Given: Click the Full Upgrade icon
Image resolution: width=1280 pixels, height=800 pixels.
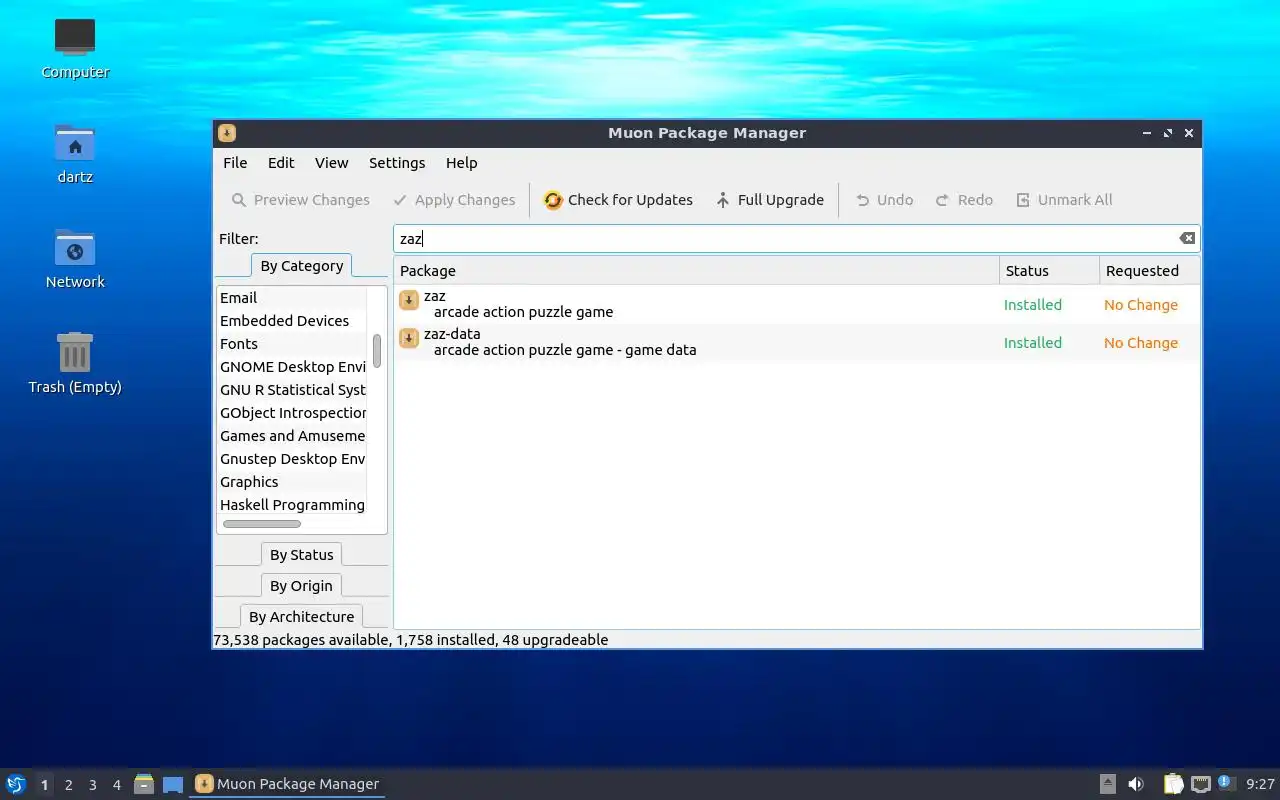Looking at the screenshot, I should pos(723,200).
